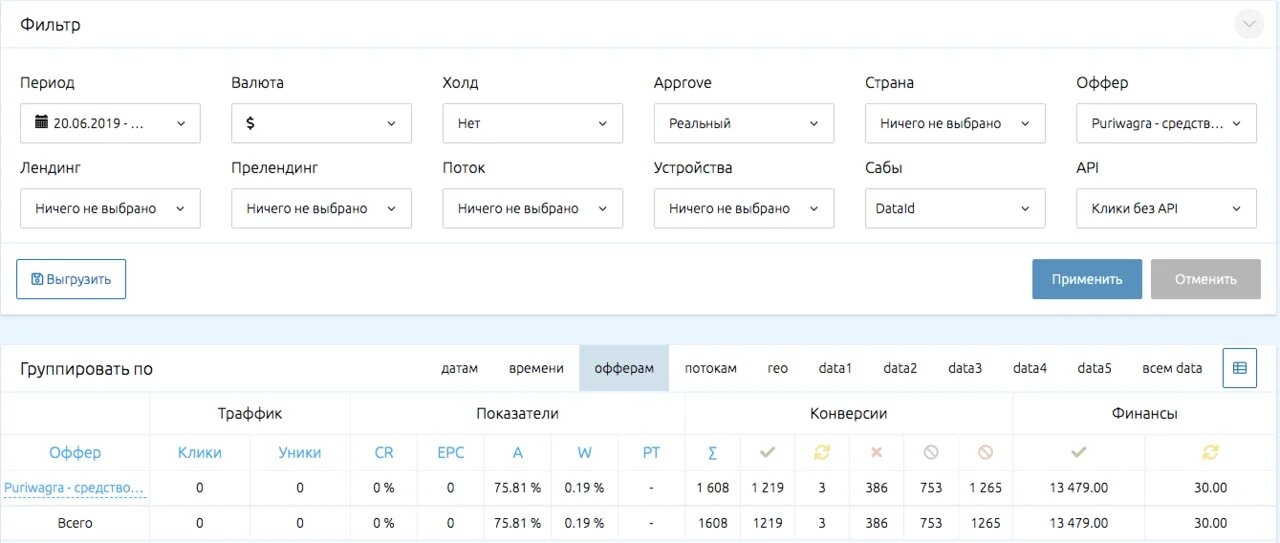The height and width of the screenshot is (543, 1280).
Task: Sort by Финансы yellow refresh column icon
Action: coord(1211,453)
